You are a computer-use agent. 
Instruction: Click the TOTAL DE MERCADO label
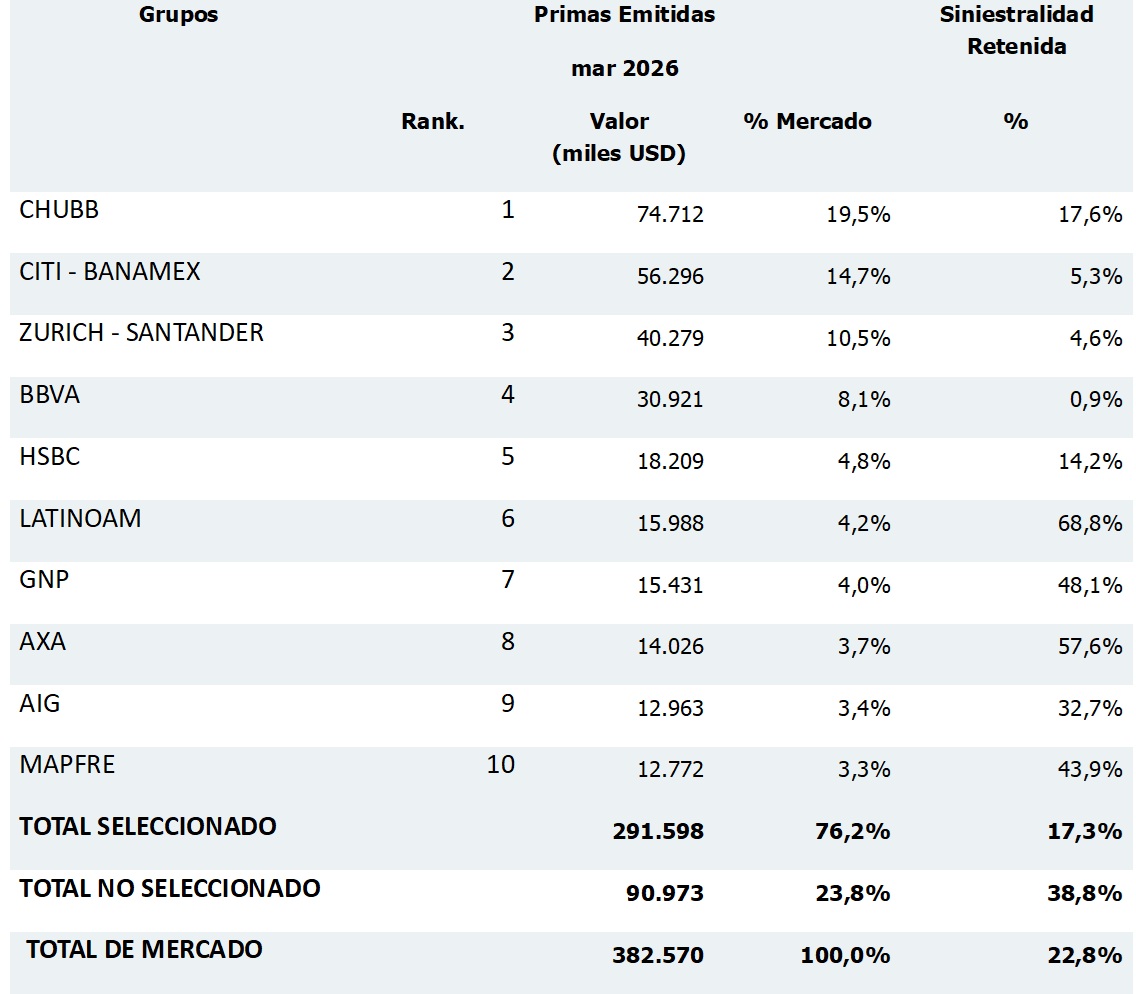pos(144,950)
